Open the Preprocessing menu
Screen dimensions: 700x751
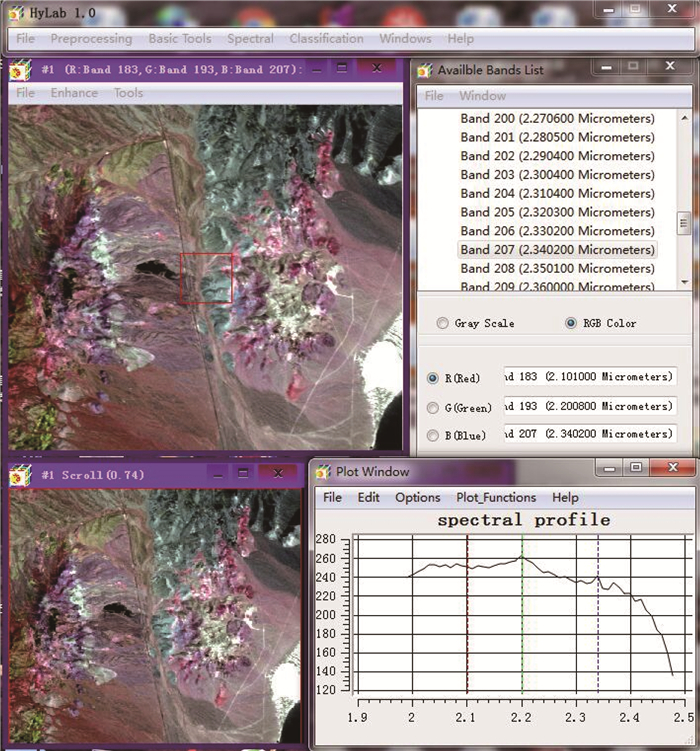[91, 39]
